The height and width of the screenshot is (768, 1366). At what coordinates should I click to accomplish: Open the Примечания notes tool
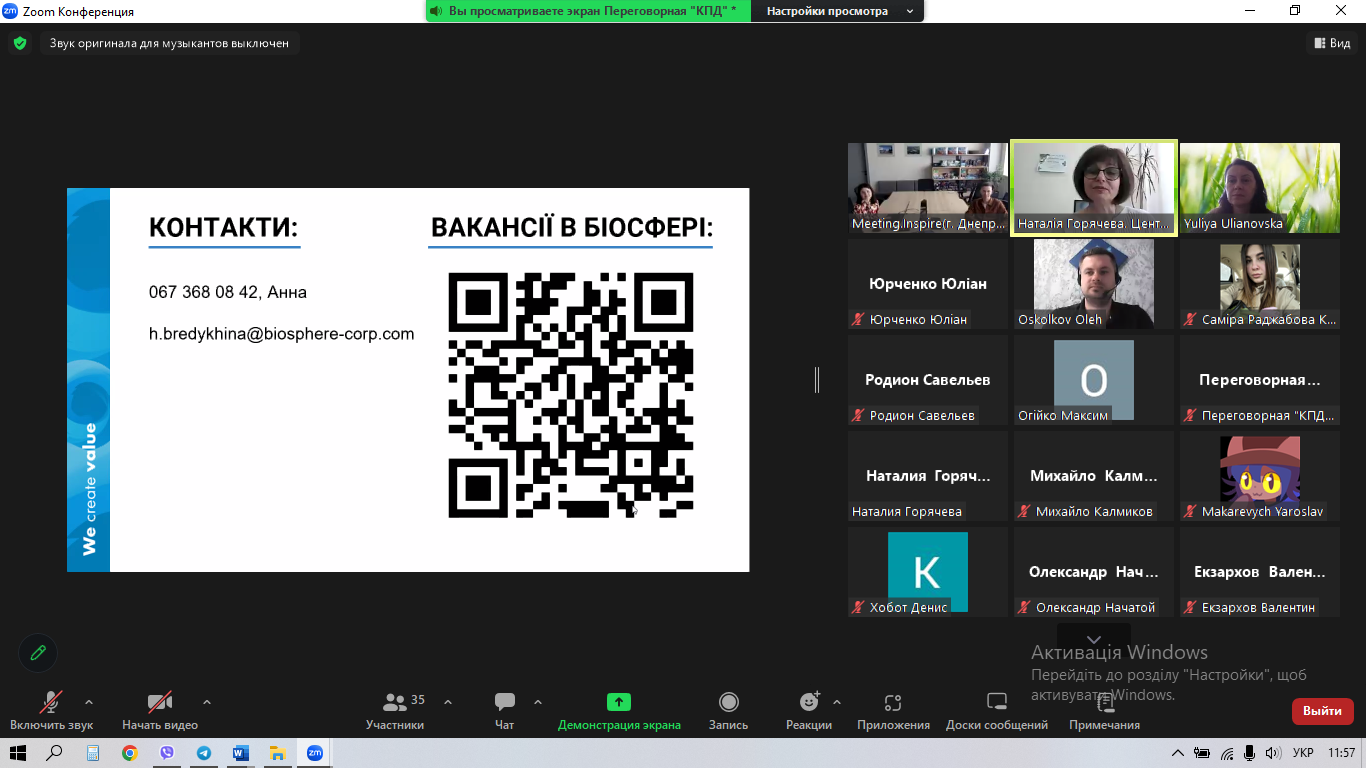[1104, 711]
